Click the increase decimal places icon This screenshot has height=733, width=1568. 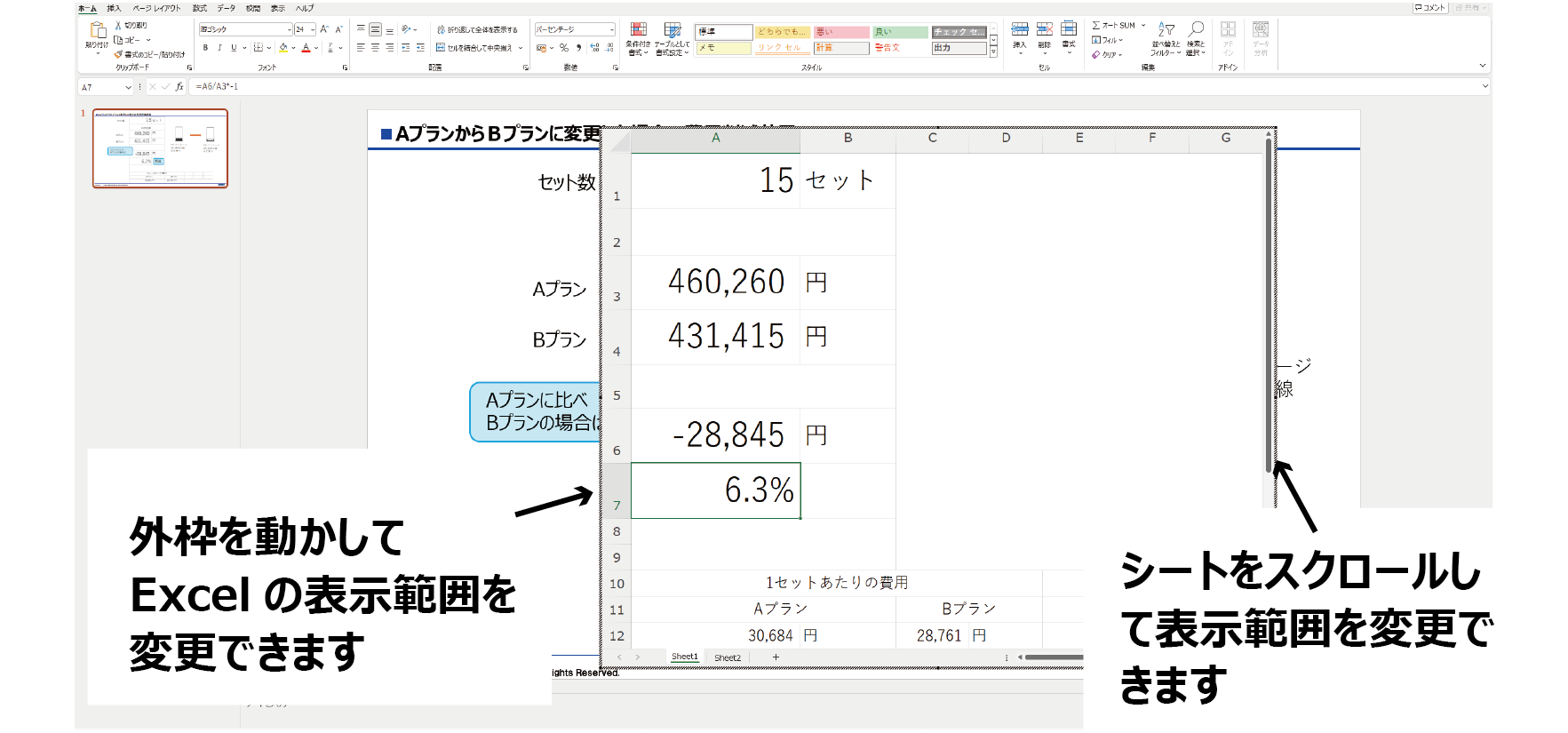tap(594, 48)
